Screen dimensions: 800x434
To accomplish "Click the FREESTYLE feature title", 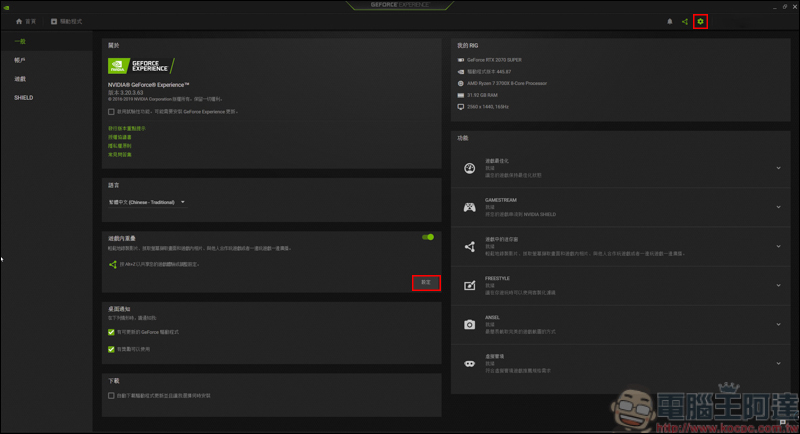I will (497, 278).
